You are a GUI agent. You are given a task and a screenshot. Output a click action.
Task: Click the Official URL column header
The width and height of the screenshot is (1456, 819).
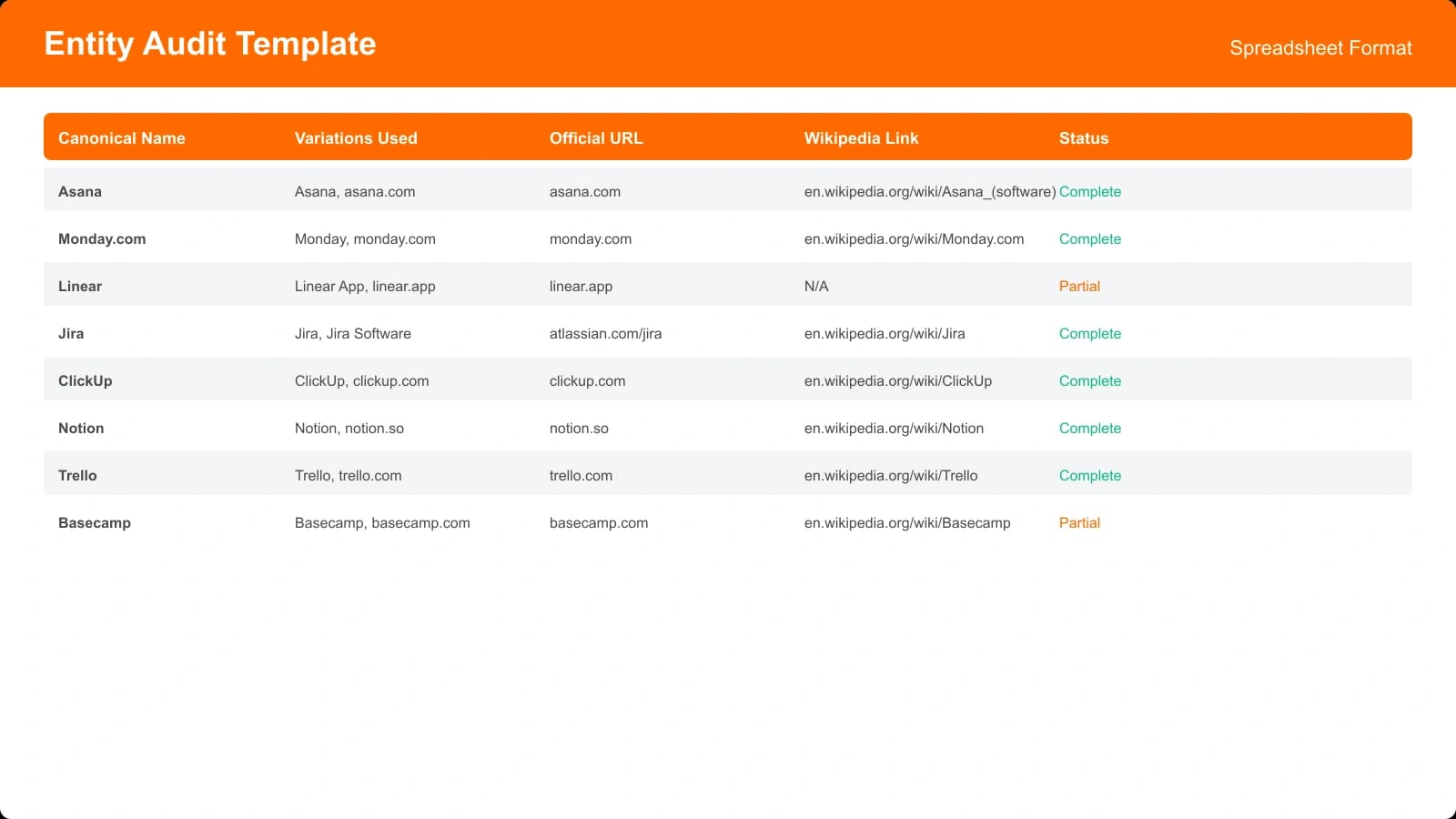point(595,137)
